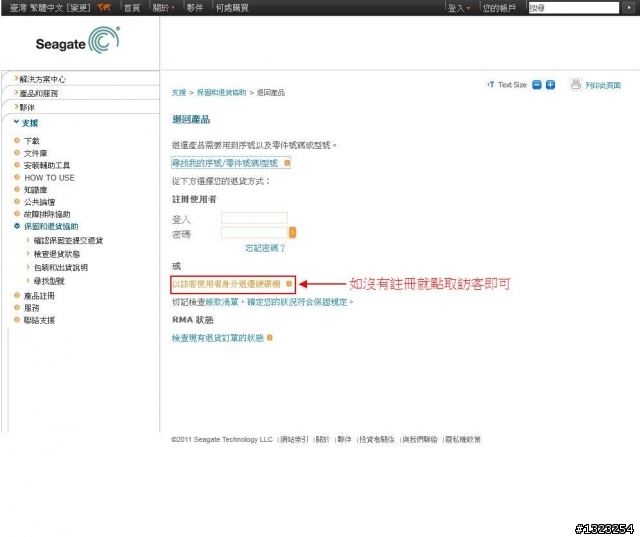Open 下載 in sidebar
The height and width of the screenshot is (537, 640).
[31, 141]
